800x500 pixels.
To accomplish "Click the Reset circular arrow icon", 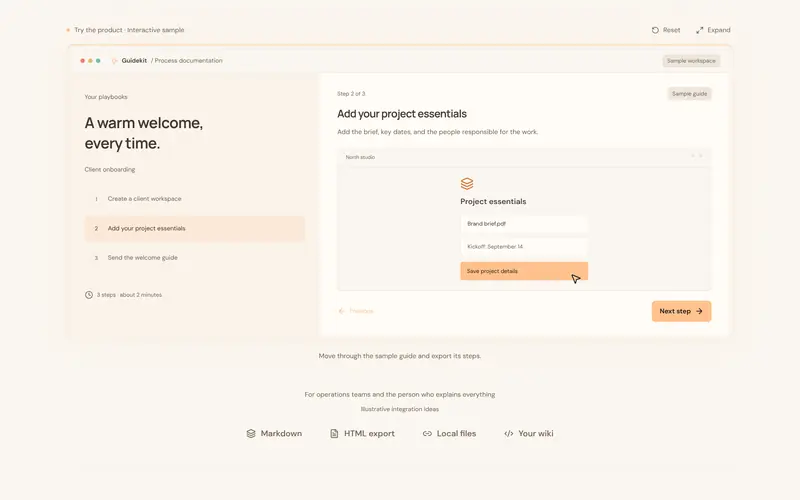I will (655, 30).
